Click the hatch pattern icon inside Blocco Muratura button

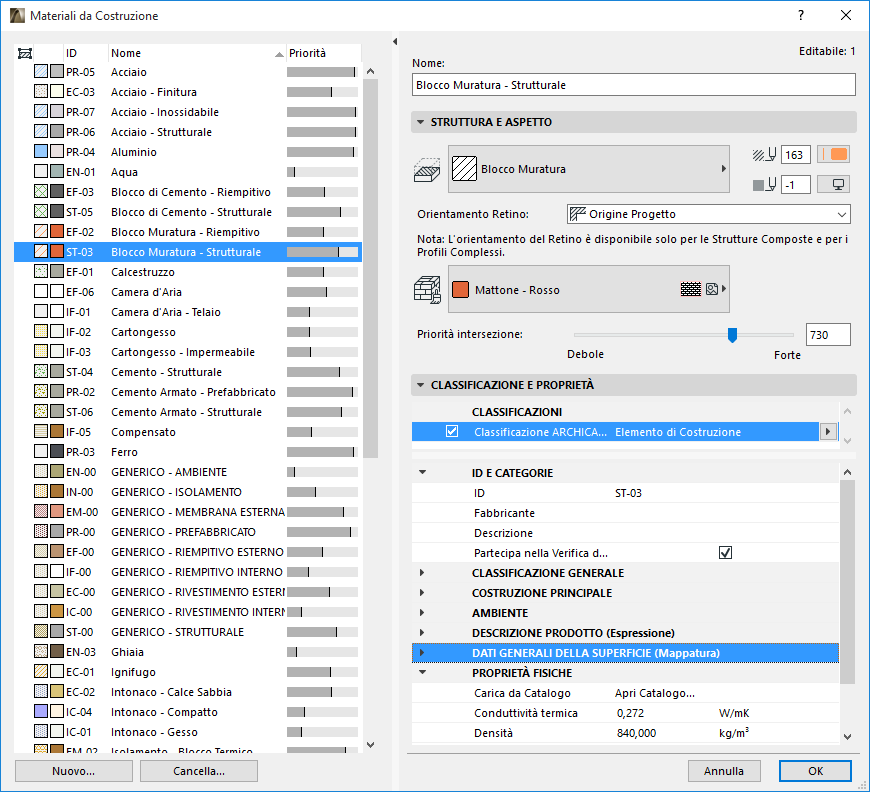464,169
